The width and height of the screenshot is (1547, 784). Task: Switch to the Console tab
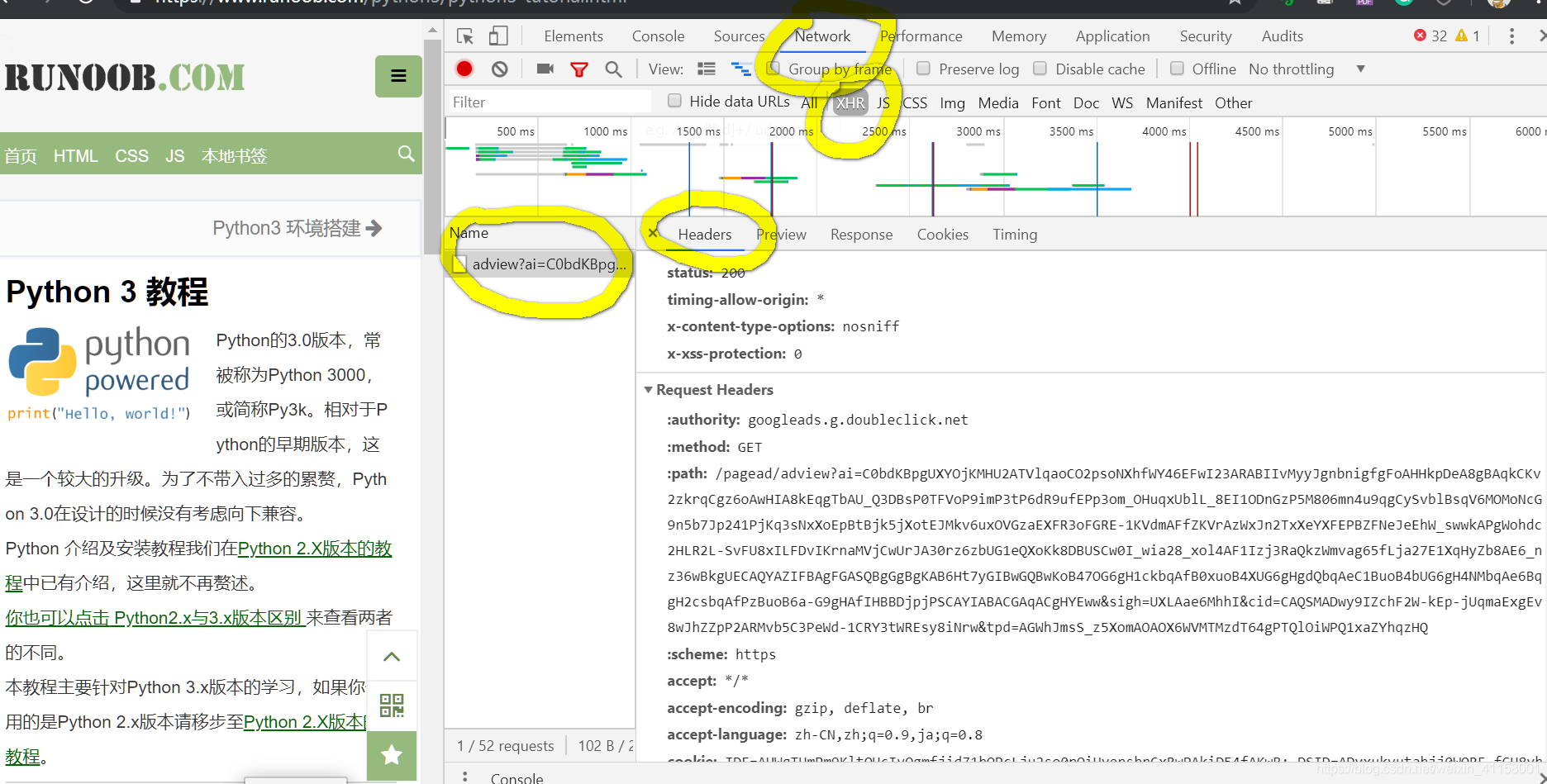[x=658, y=36]
